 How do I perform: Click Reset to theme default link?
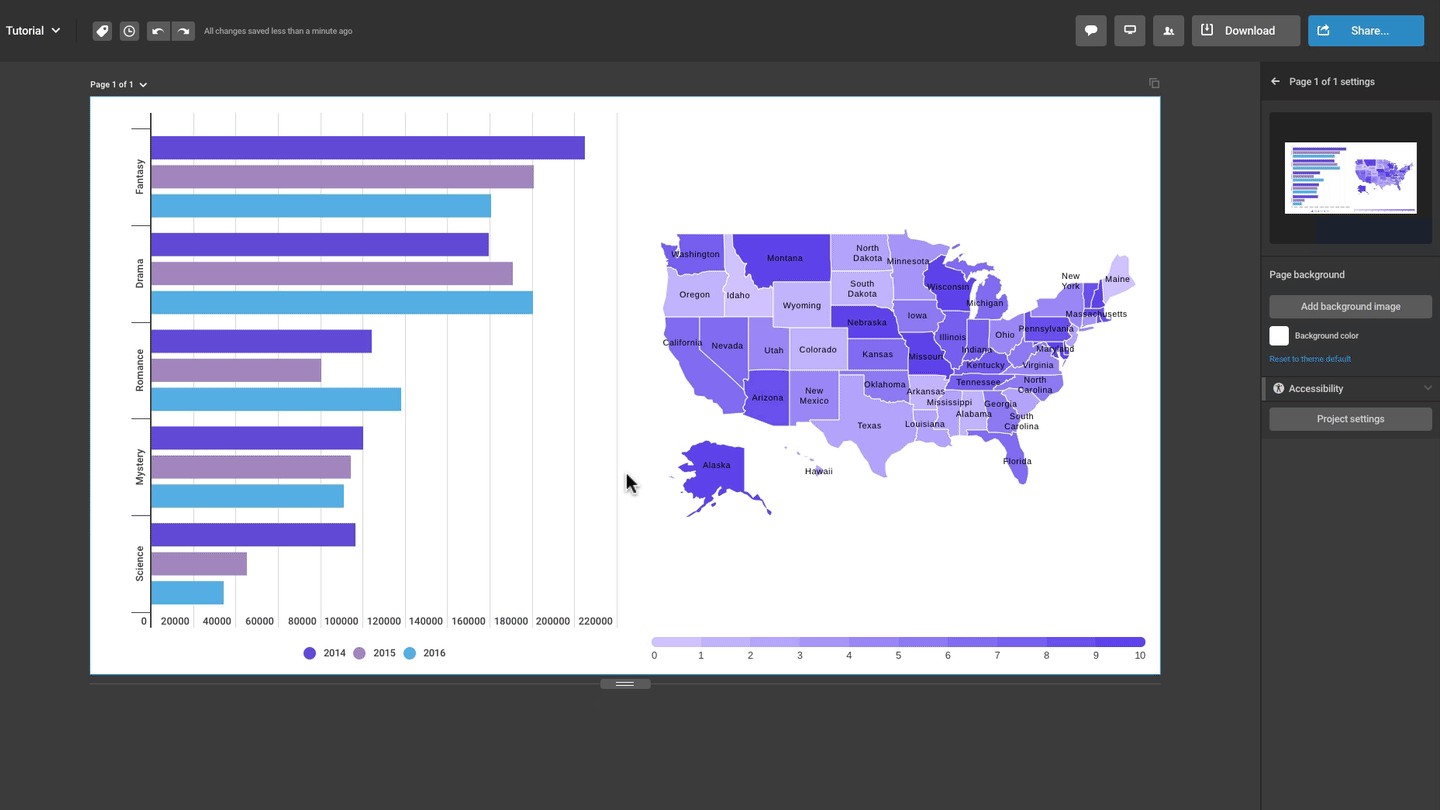point(1310,359)
